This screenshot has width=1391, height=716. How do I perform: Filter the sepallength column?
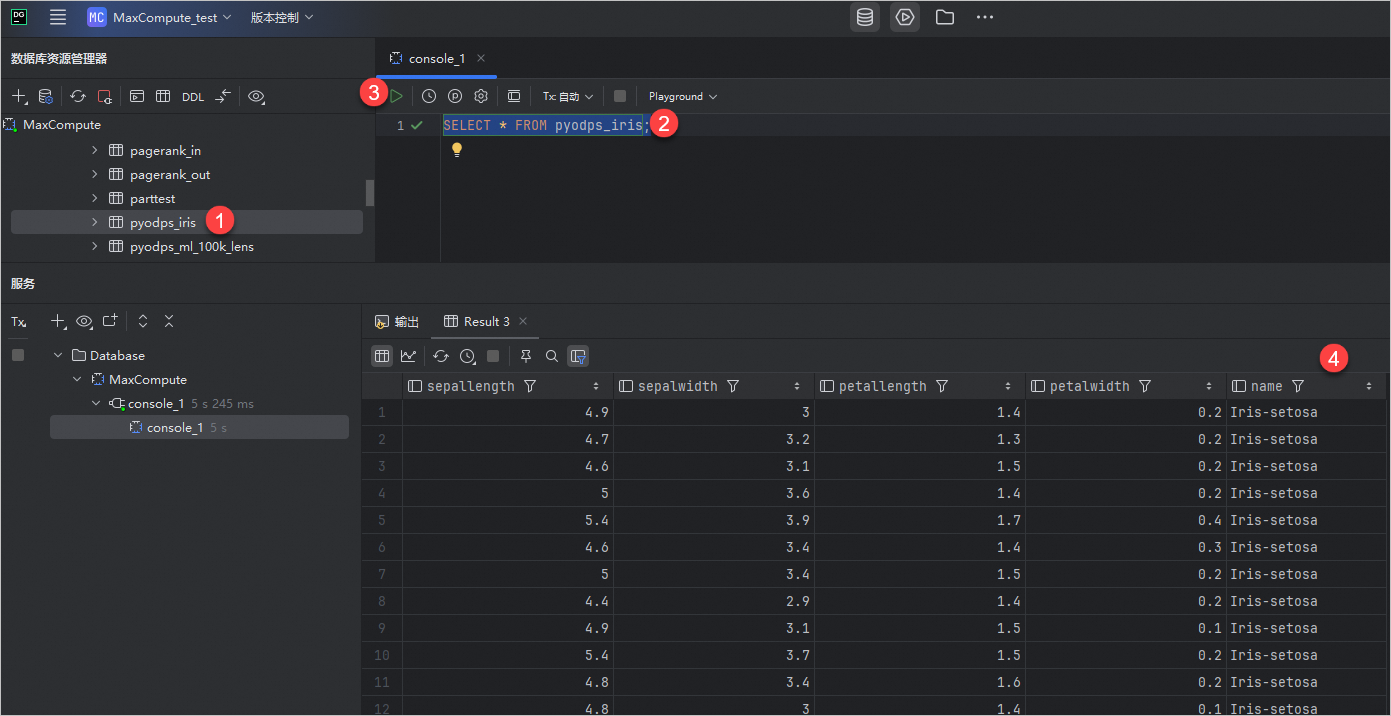coord(530,386)
